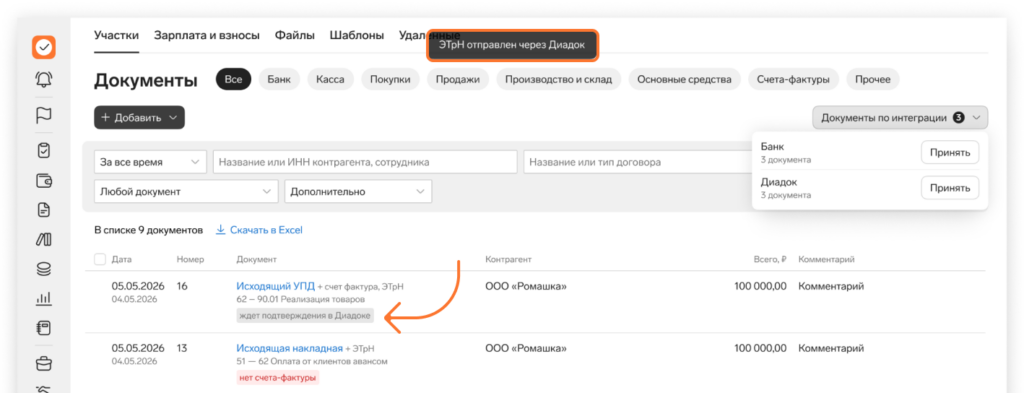Click the ждет подтверждения в Диадоке status tag
Image resolution: width=1024 pixels, height=393 pixels.
point(306,316)
